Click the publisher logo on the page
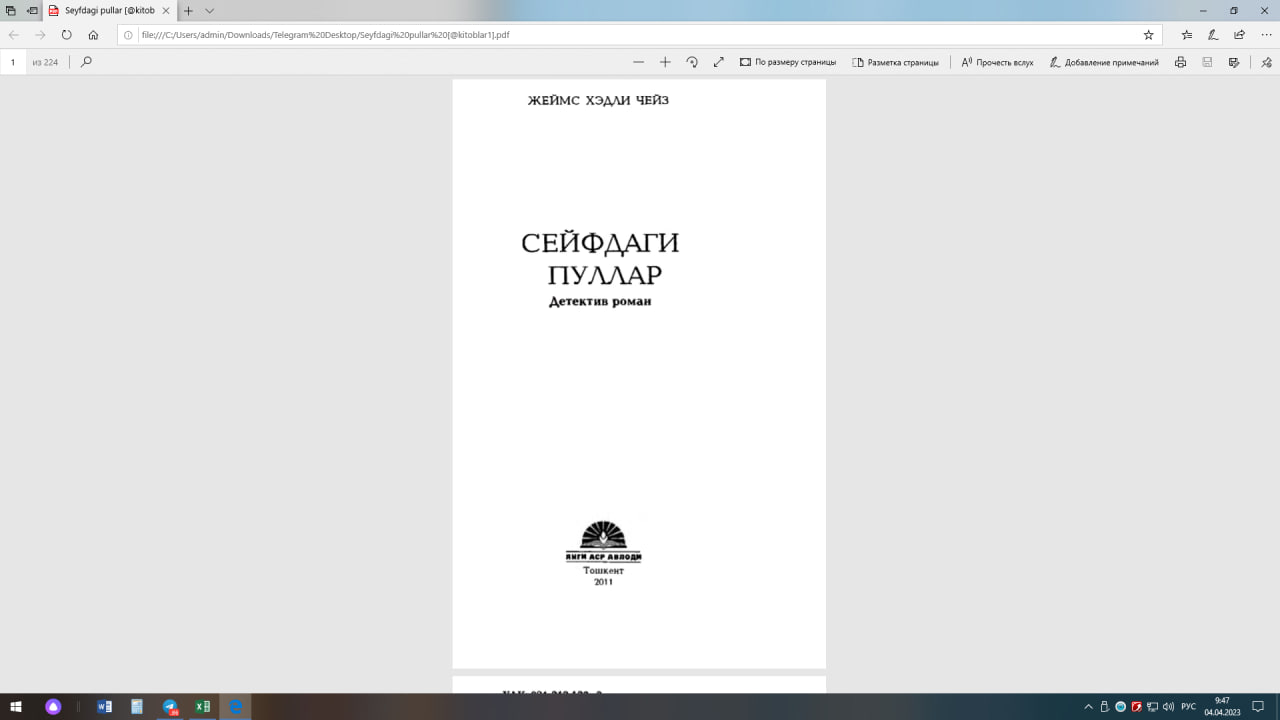The image size is (1280, 720). [603, 541]
